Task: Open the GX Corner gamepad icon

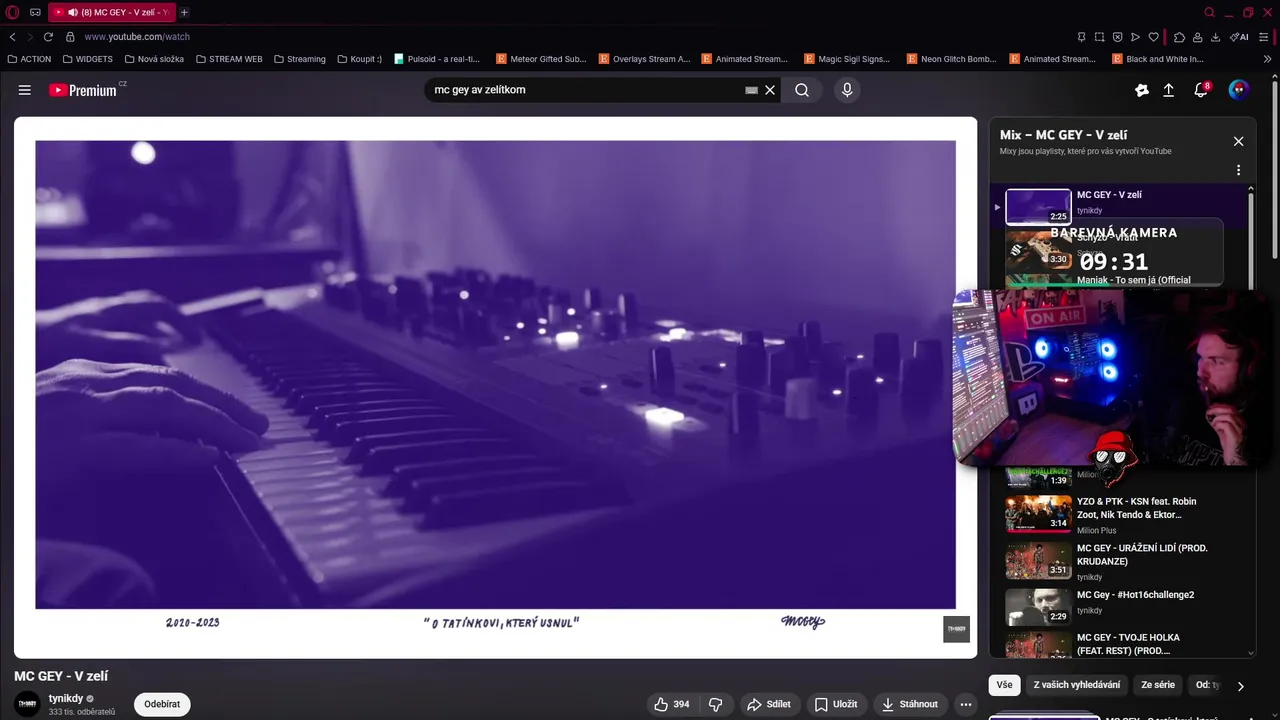Action: [35, 12]
